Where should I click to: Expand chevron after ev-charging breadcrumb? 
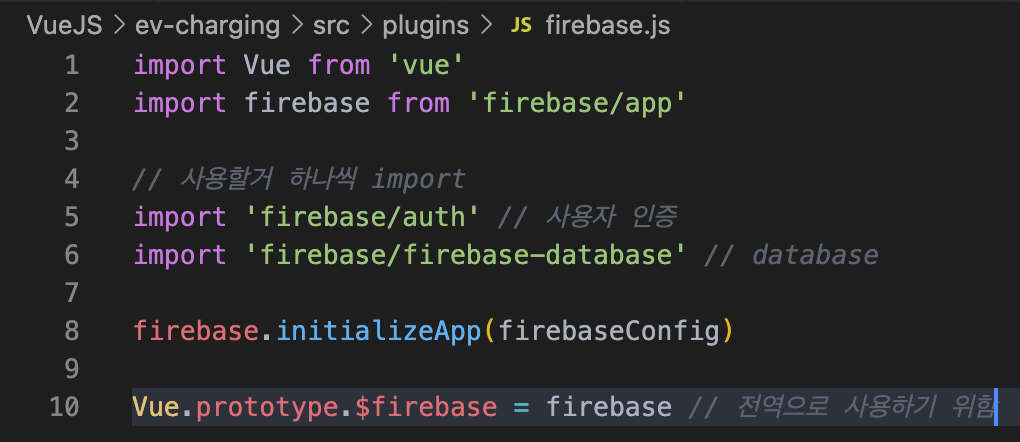tap(296, 26)
